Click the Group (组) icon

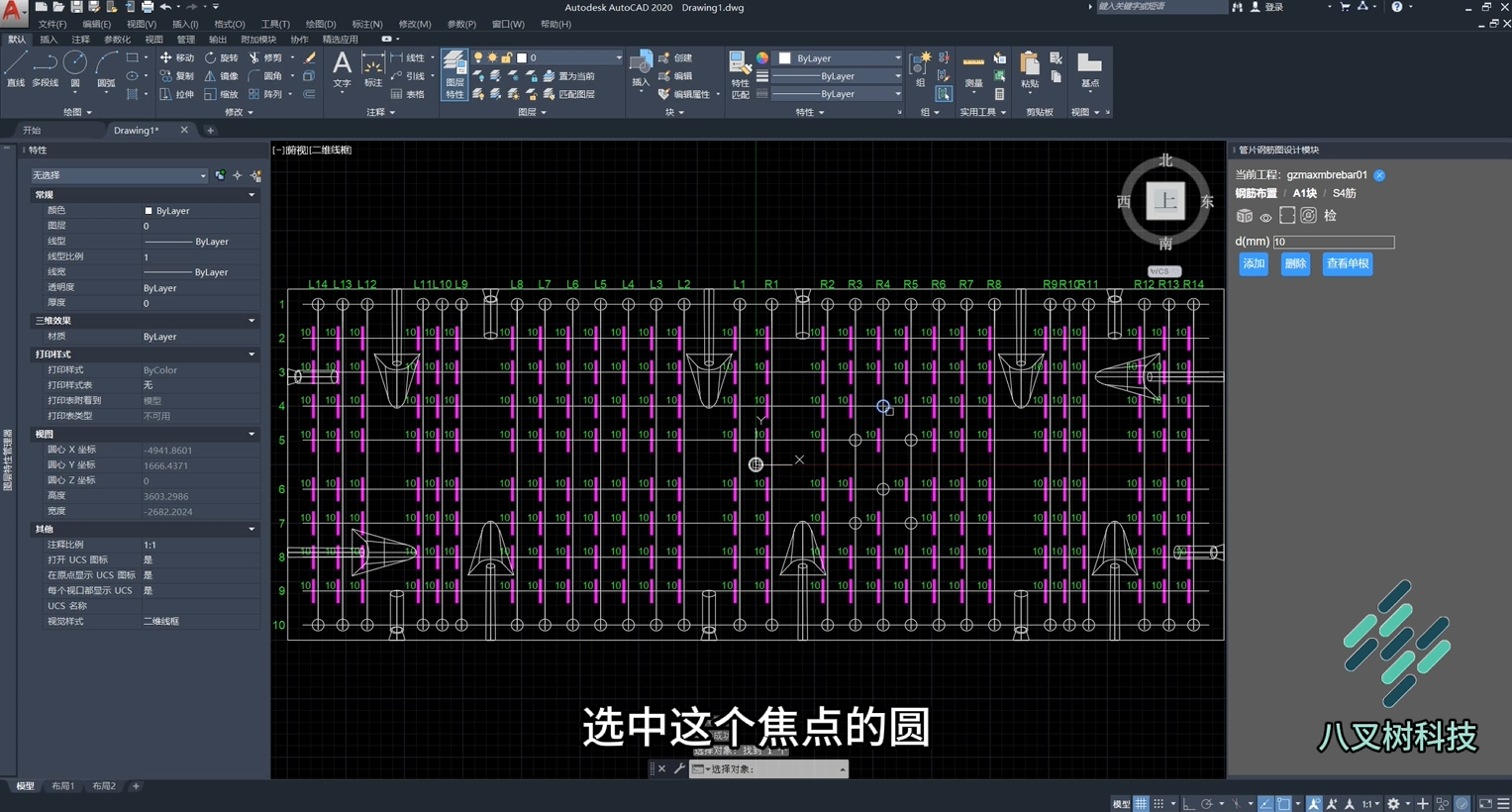tap(920, 69)
